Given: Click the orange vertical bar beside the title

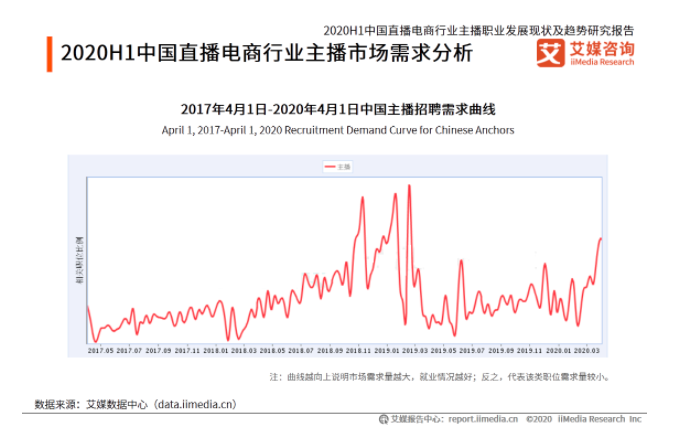Looking at the screenshot, I should pyautogui.click(x=49, y=54).
